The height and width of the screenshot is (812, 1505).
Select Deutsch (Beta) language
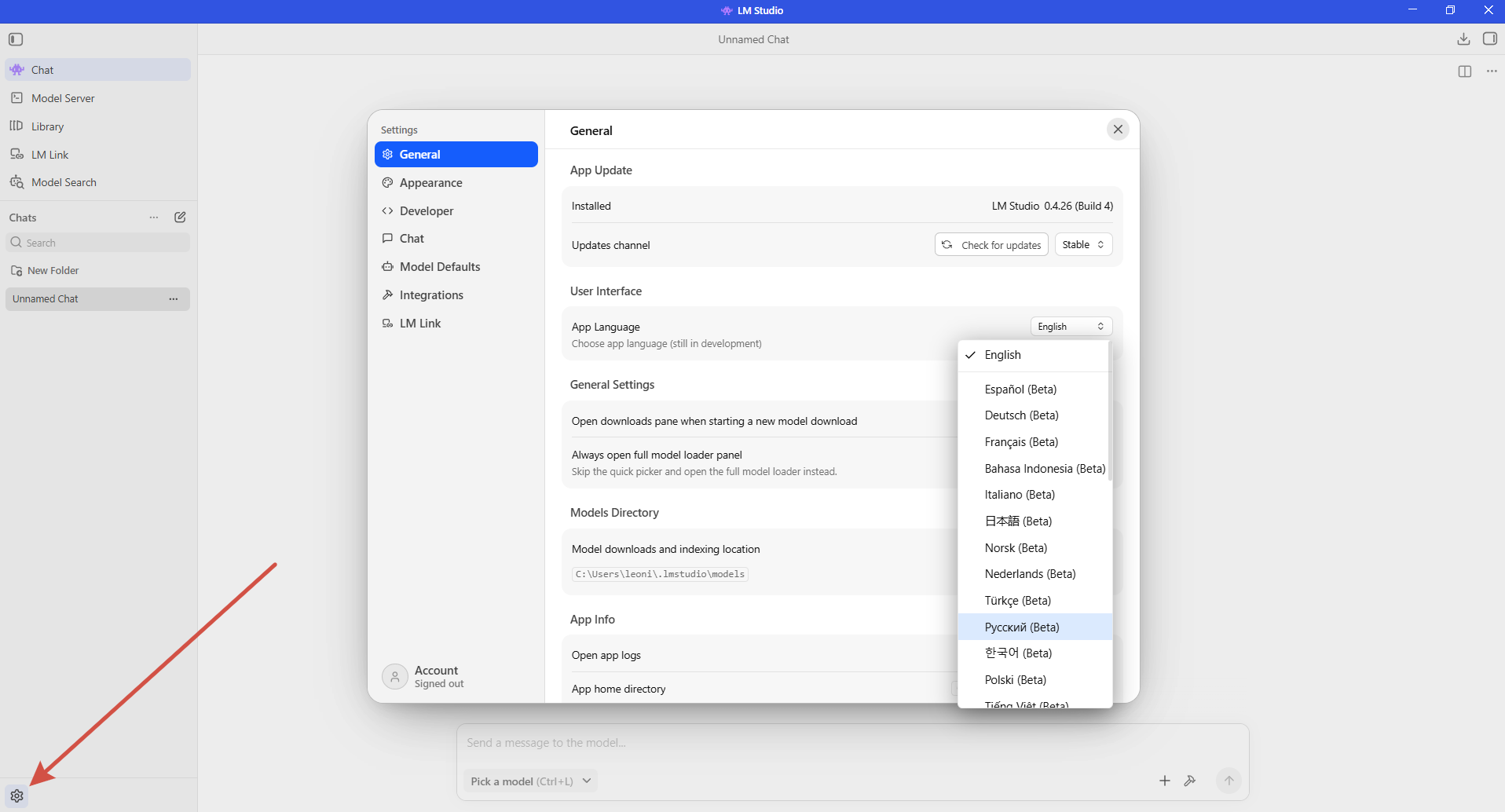point(1035,415)
